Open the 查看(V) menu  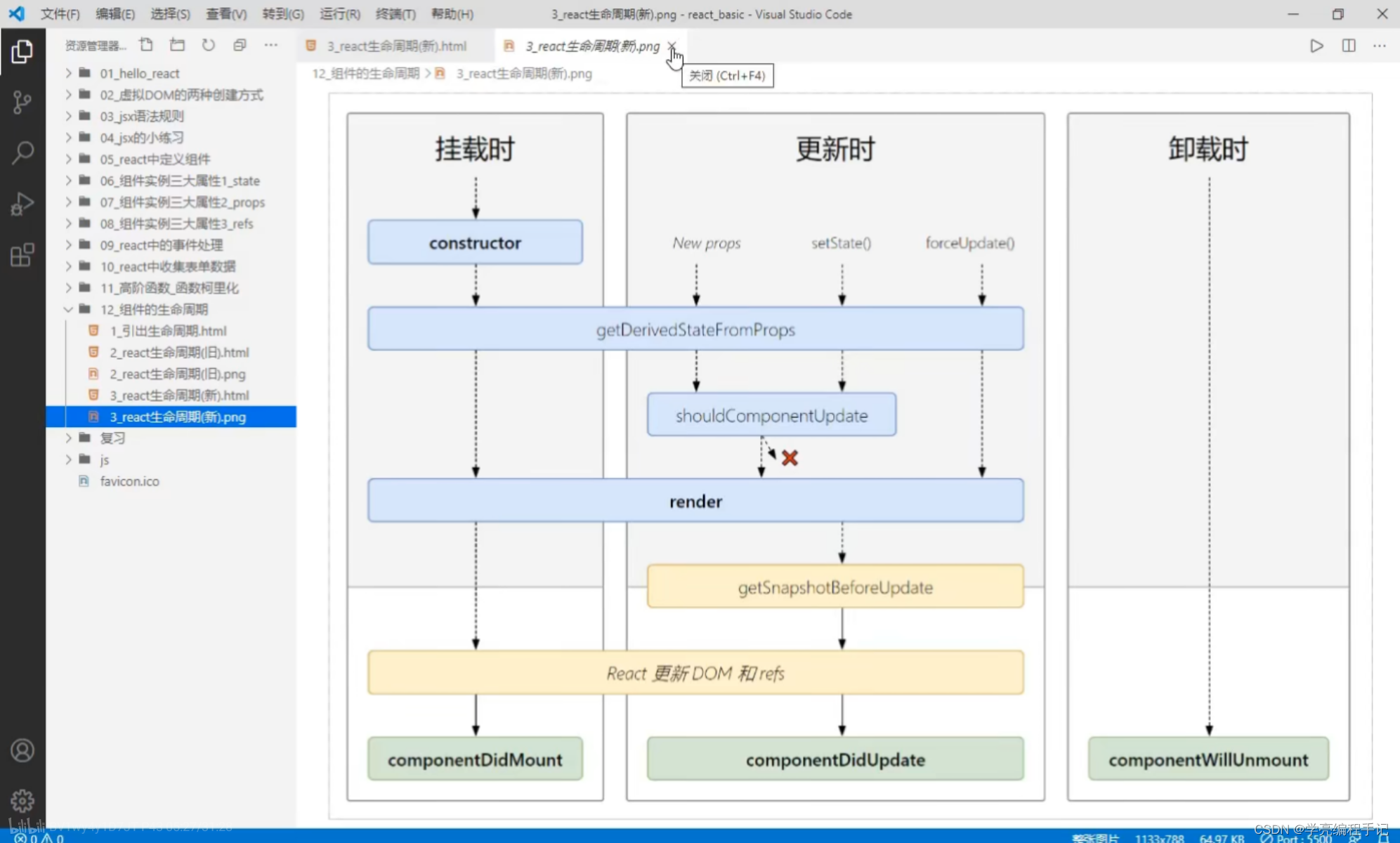(x=226, y=14)
